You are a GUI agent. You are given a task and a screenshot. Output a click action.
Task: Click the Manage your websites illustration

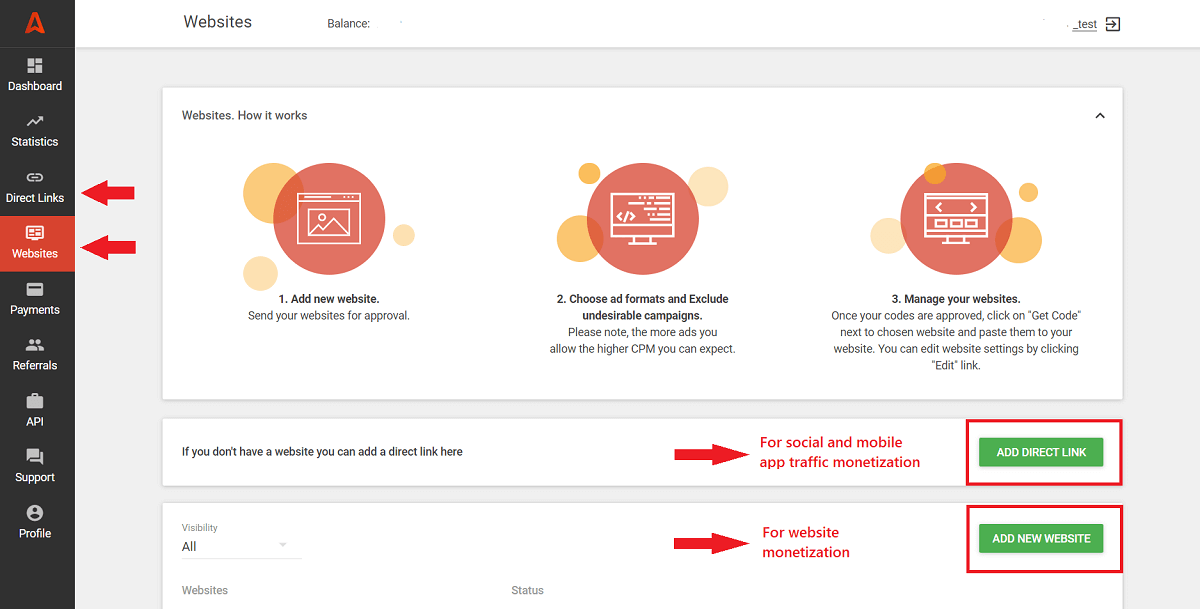tap(956, 218)
